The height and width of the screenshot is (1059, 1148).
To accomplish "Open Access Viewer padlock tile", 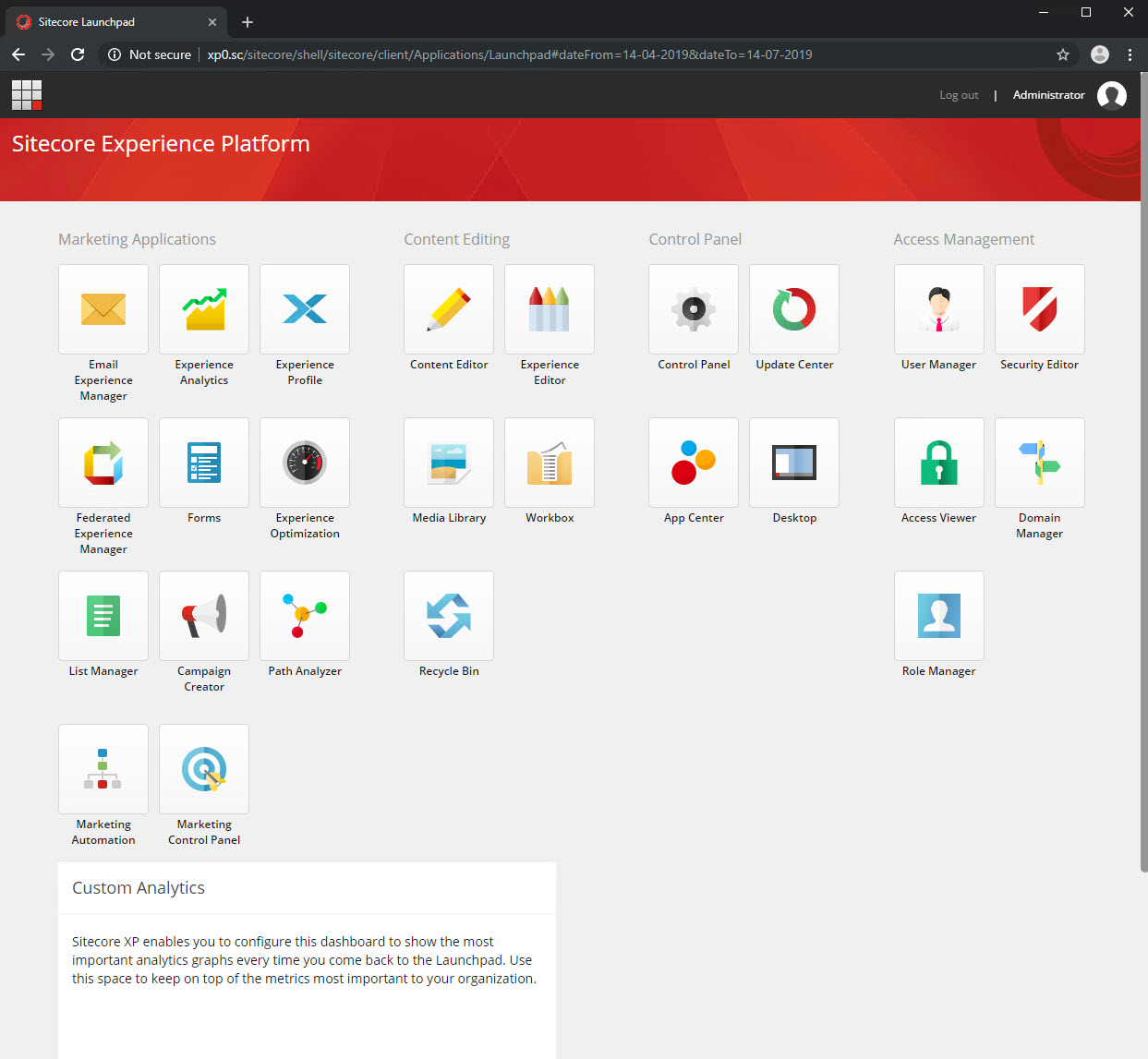I will [939, 463].
